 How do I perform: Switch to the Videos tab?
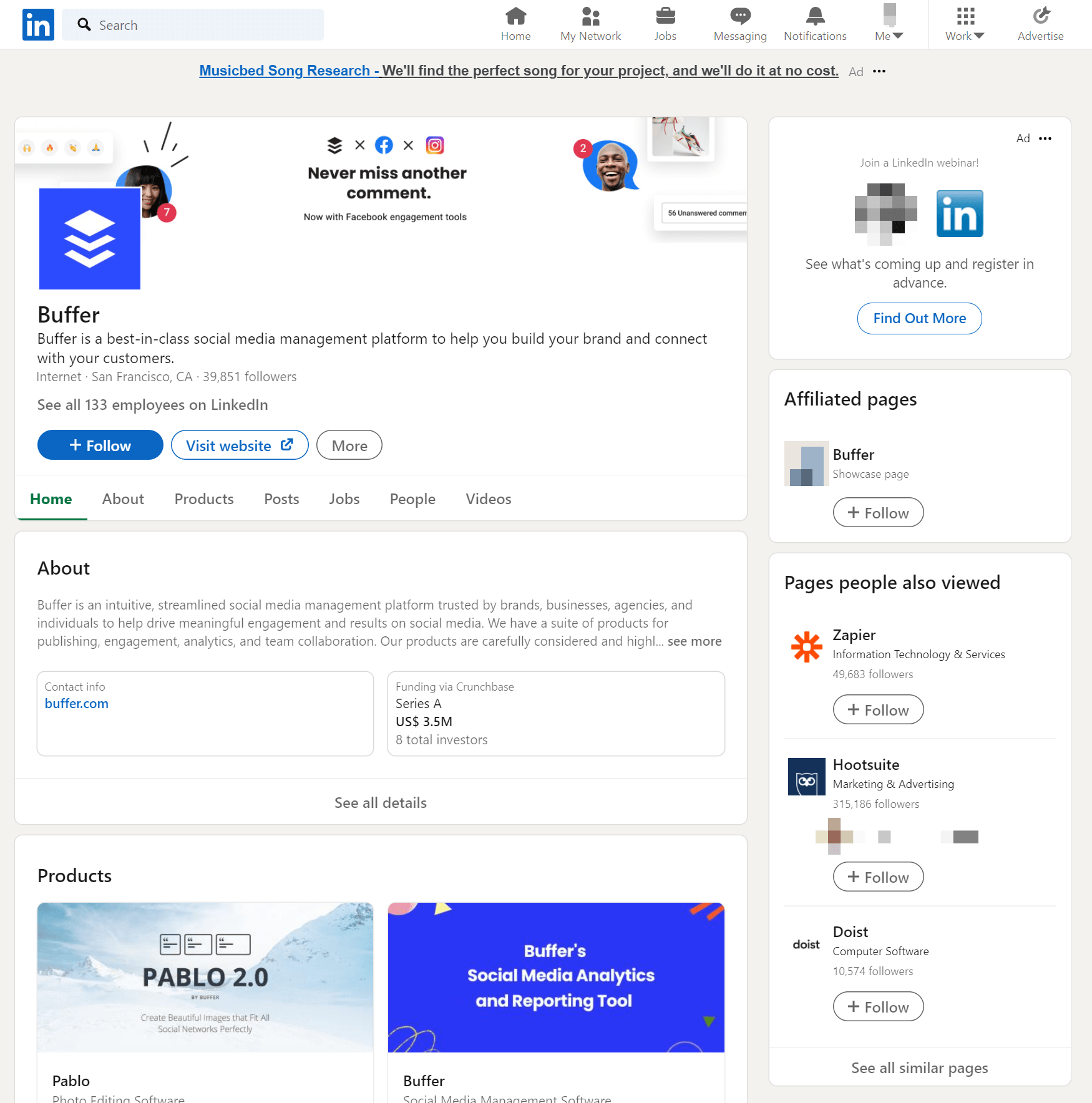pos(489,498)
